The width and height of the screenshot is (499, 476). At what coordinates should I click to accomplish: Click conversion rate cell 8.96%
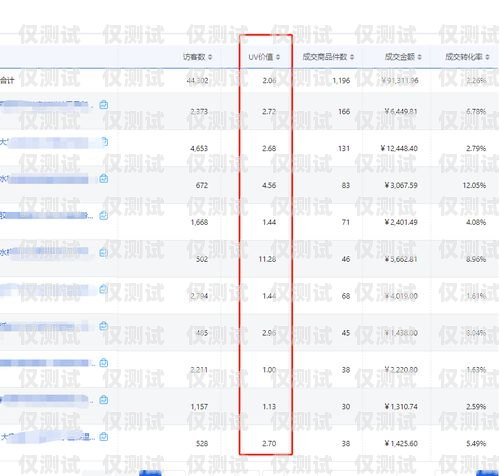point(476,259)
